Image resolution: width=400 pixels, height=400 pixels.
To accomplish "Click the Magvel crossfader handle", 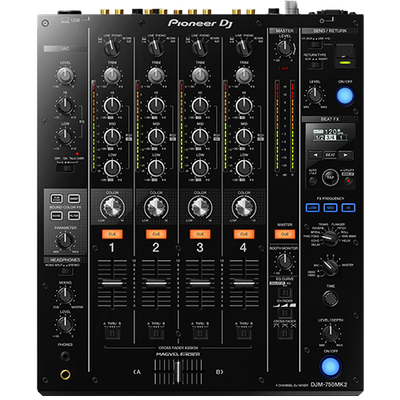I will (178, 372).
